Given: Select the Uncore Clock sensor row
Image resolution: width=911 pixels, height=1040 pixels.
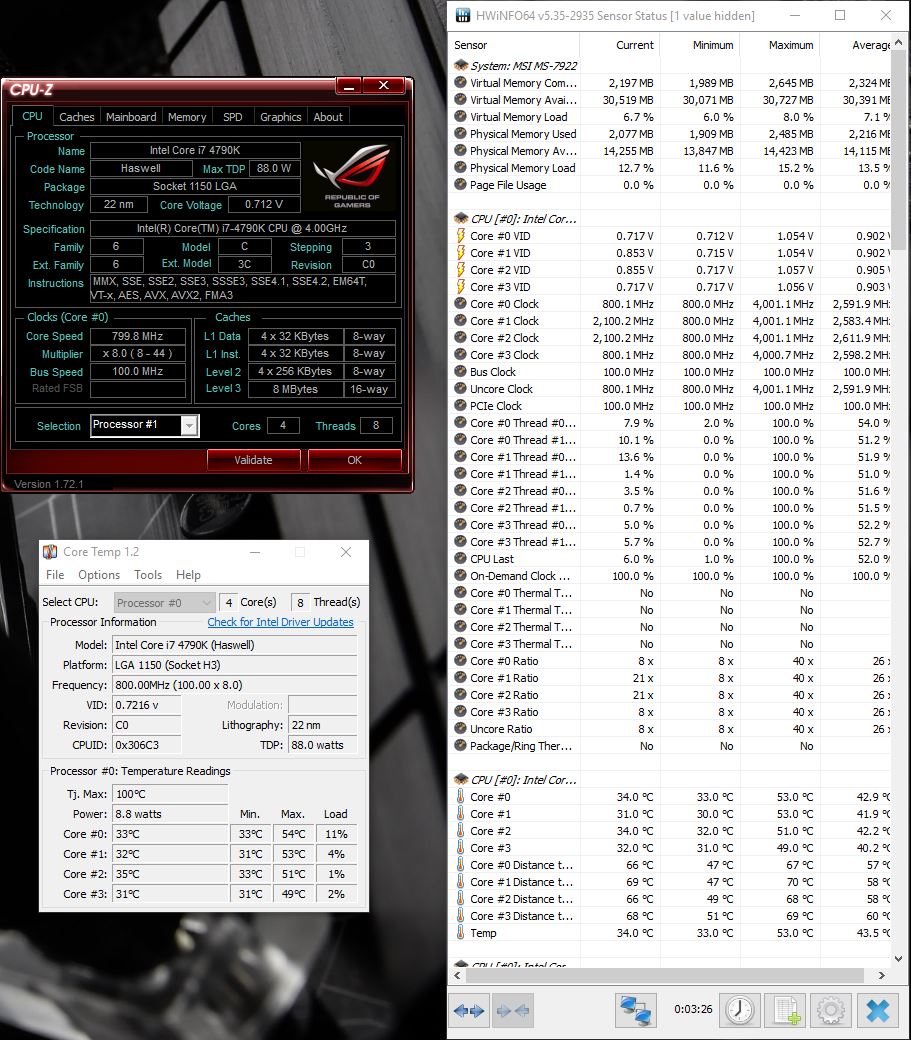Looking at the screenshot, I should click(671, 389).
